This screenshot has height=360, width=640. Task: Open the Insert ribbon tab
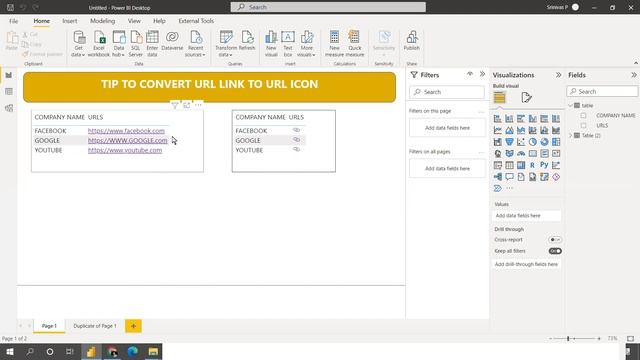tap(70, 21)
